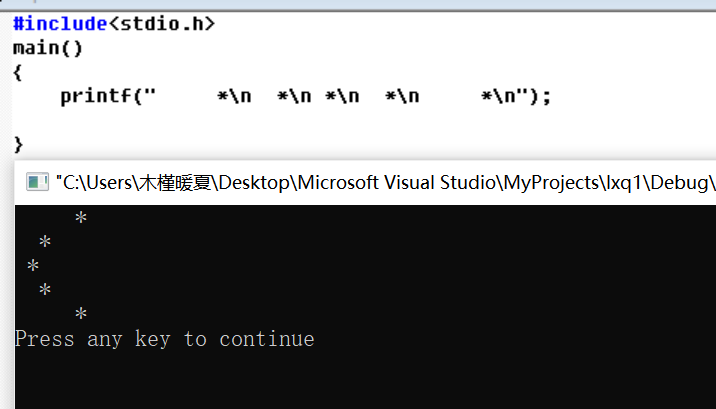Screen dimensions: 716x409
Task: Click the opening curly brace line
Action: tap(18, 72)
